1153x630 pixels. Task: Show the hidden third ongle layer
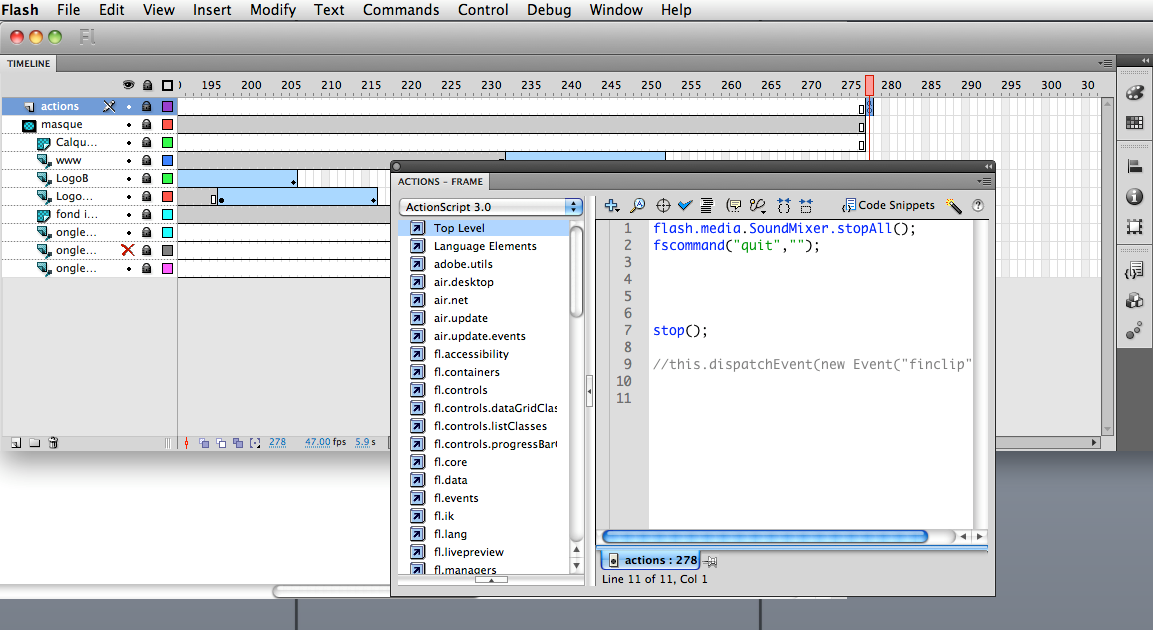pyautogui.click(x=128, y=250)
